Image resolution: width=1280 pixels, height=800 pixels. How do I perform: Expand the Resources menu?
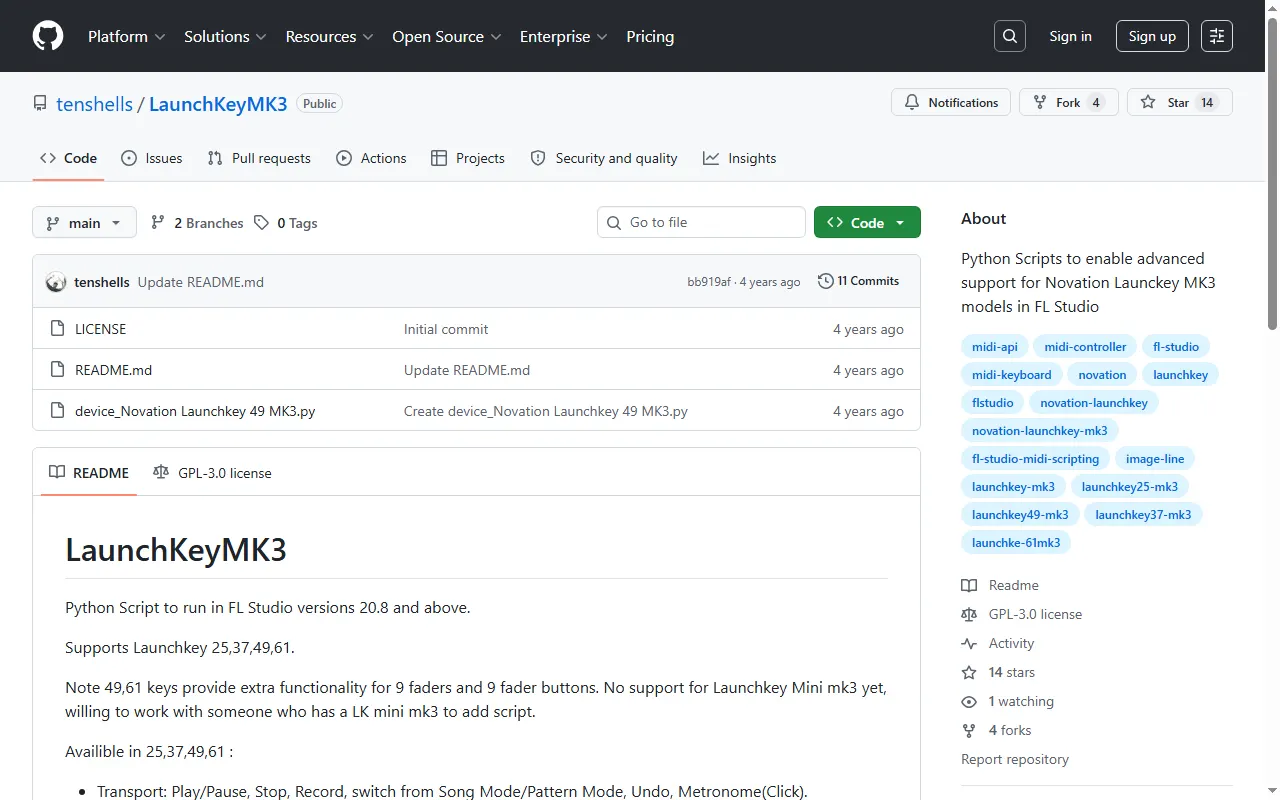(x=330, y=36)
